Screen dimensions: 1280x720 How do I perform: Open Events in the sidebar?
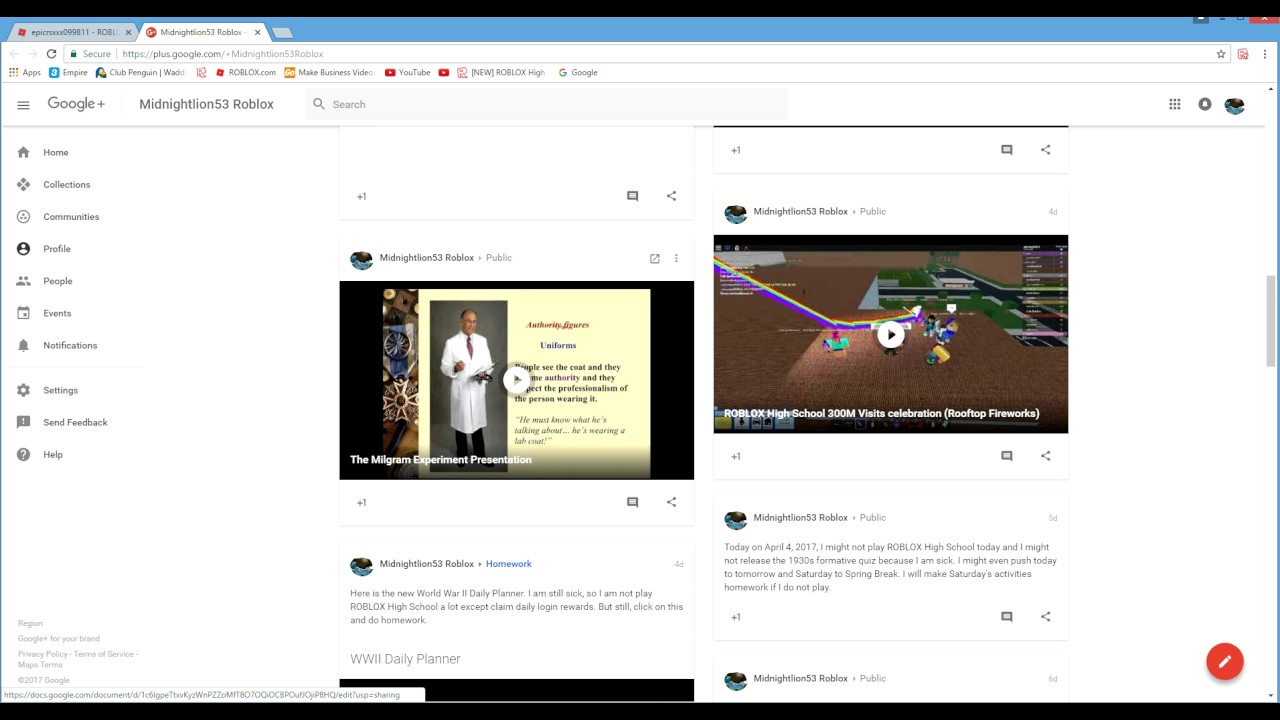pyautogui.click(x=57, y=313)
